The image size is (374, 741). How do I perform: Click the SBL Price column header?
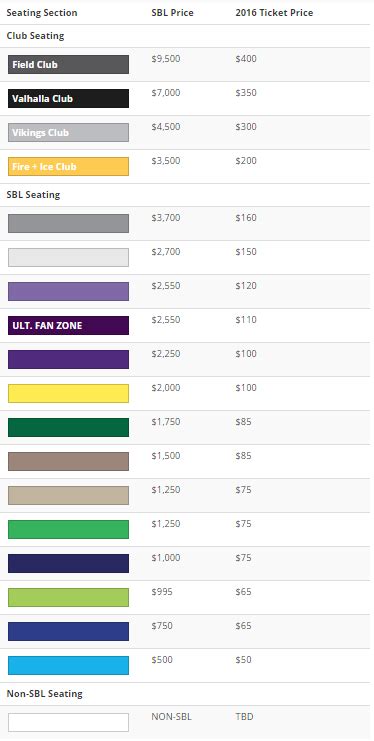tap(172, 13)
